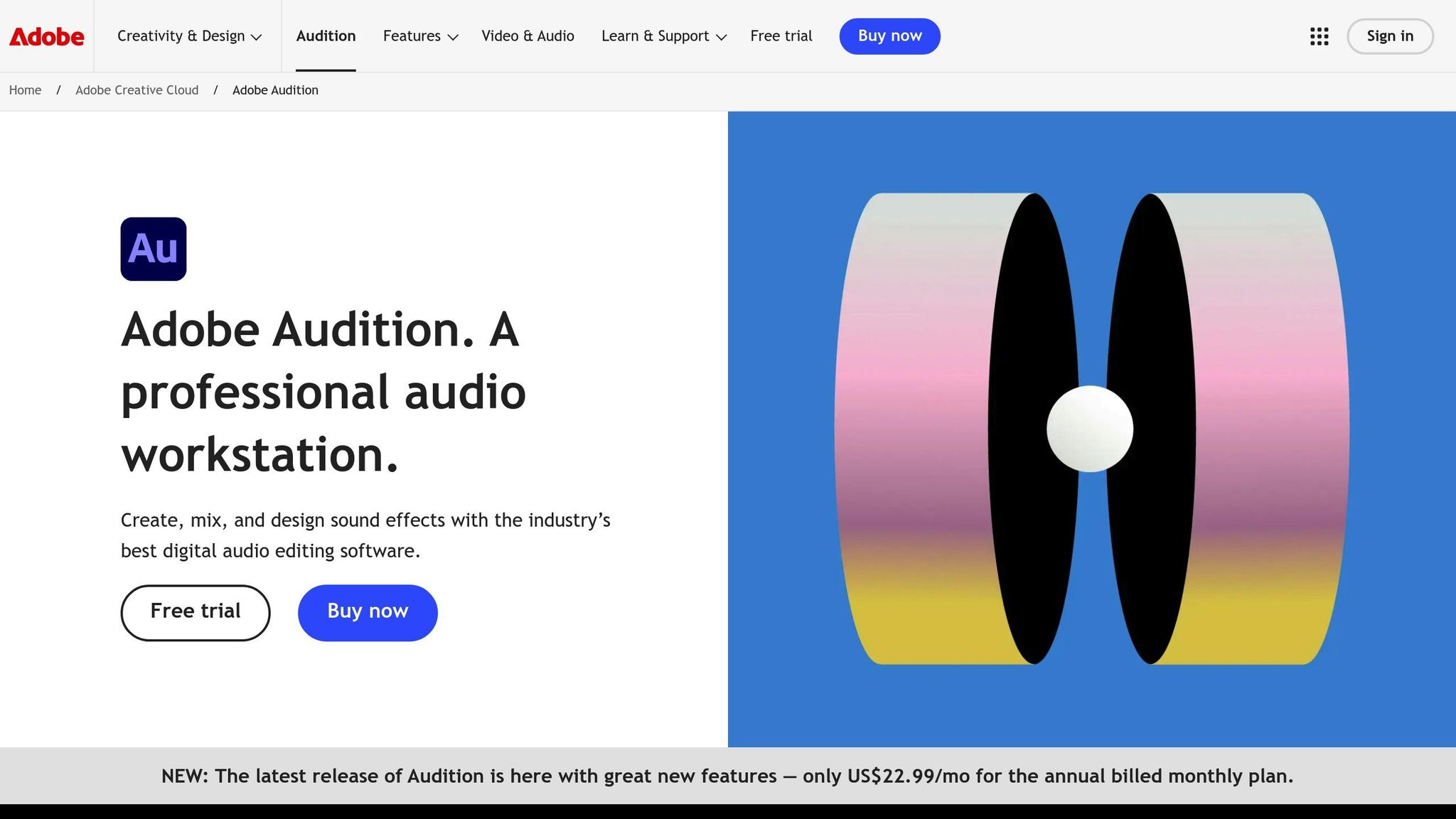Click the white sphere in hero artwork
1456x819 pixels.
tap(1089, 429)
